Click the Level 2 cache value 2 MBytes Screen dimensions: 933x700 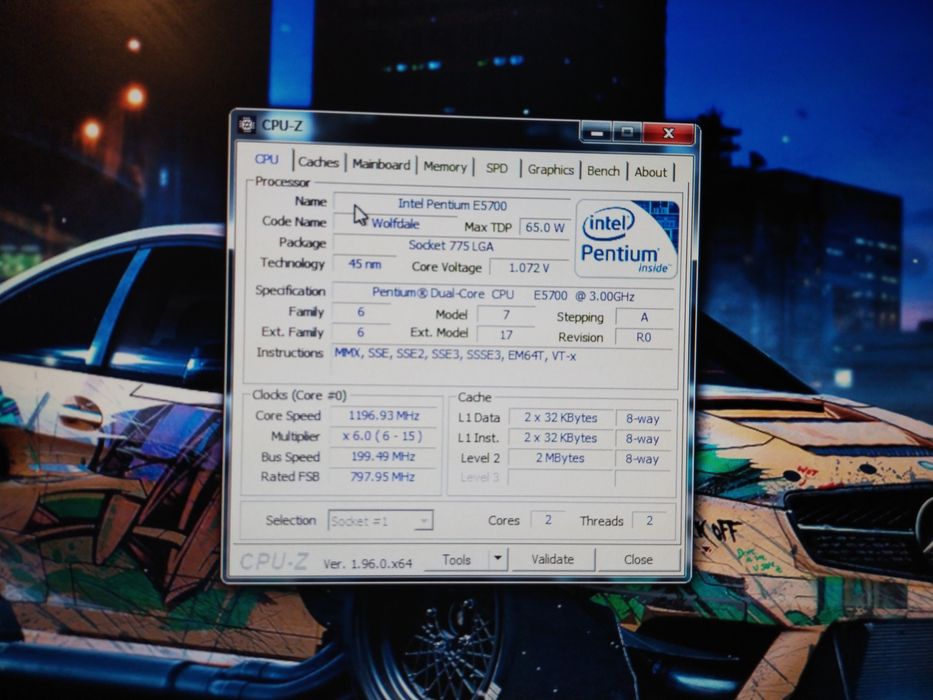coord(560,458)
